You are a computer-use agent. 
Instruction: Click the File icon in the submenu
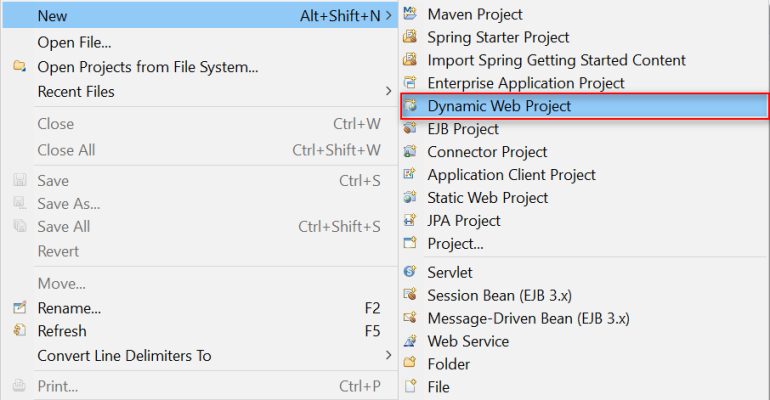(410, 386)
